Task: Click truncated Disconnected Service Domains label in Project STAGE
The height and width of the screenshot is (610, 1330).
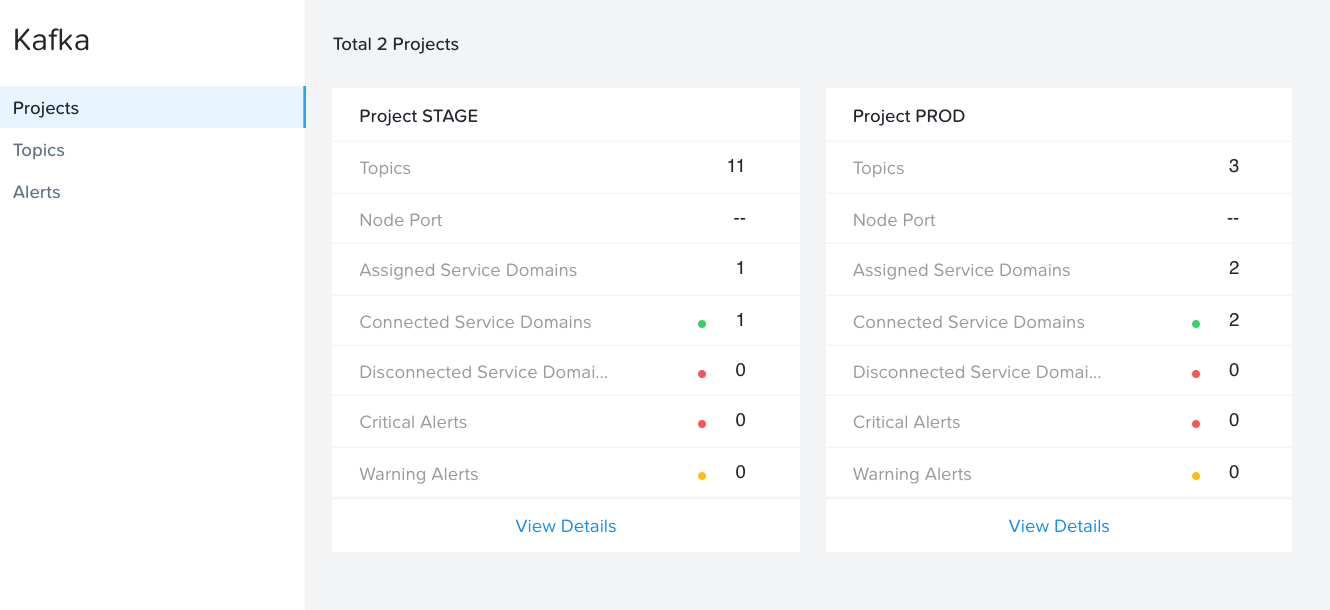Action: coord(484,372)
